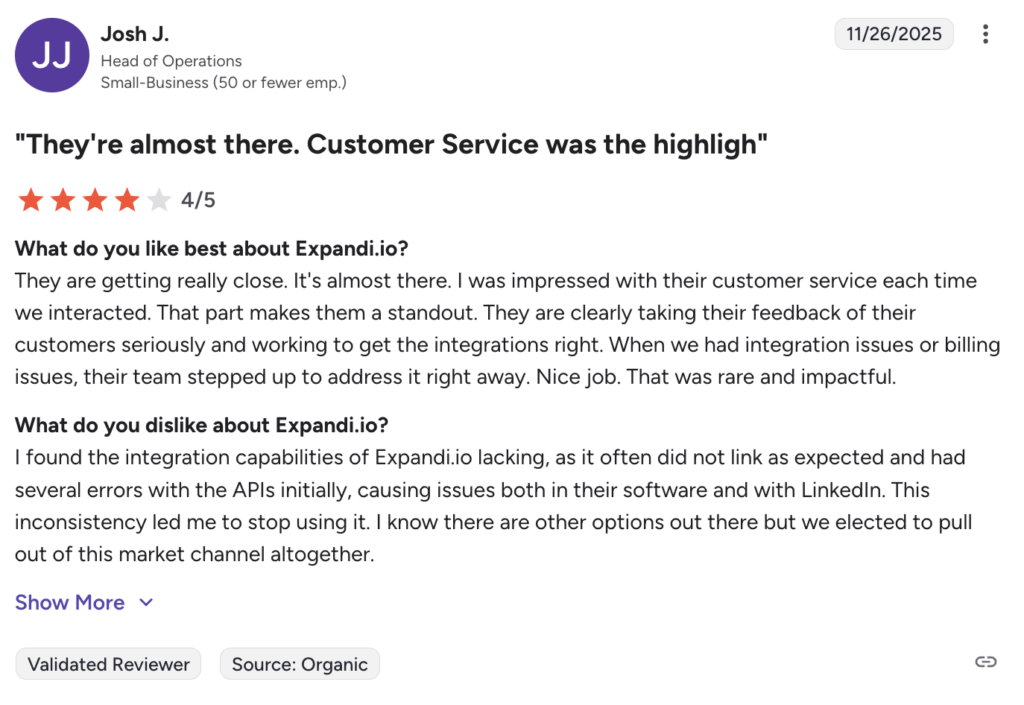Select the fourth star in the rating row

click(126, 200)
